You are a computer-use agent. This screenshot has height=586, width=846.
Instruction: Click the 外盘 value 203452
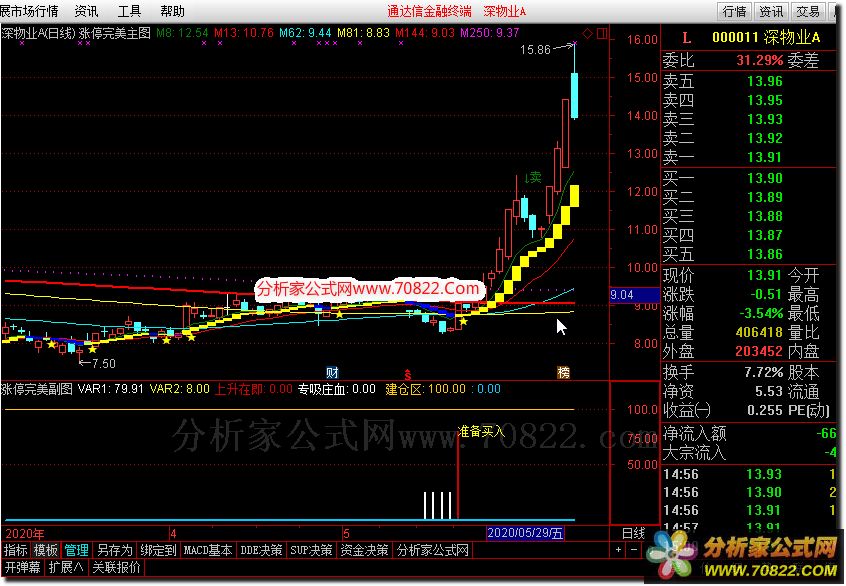point(759,351)
